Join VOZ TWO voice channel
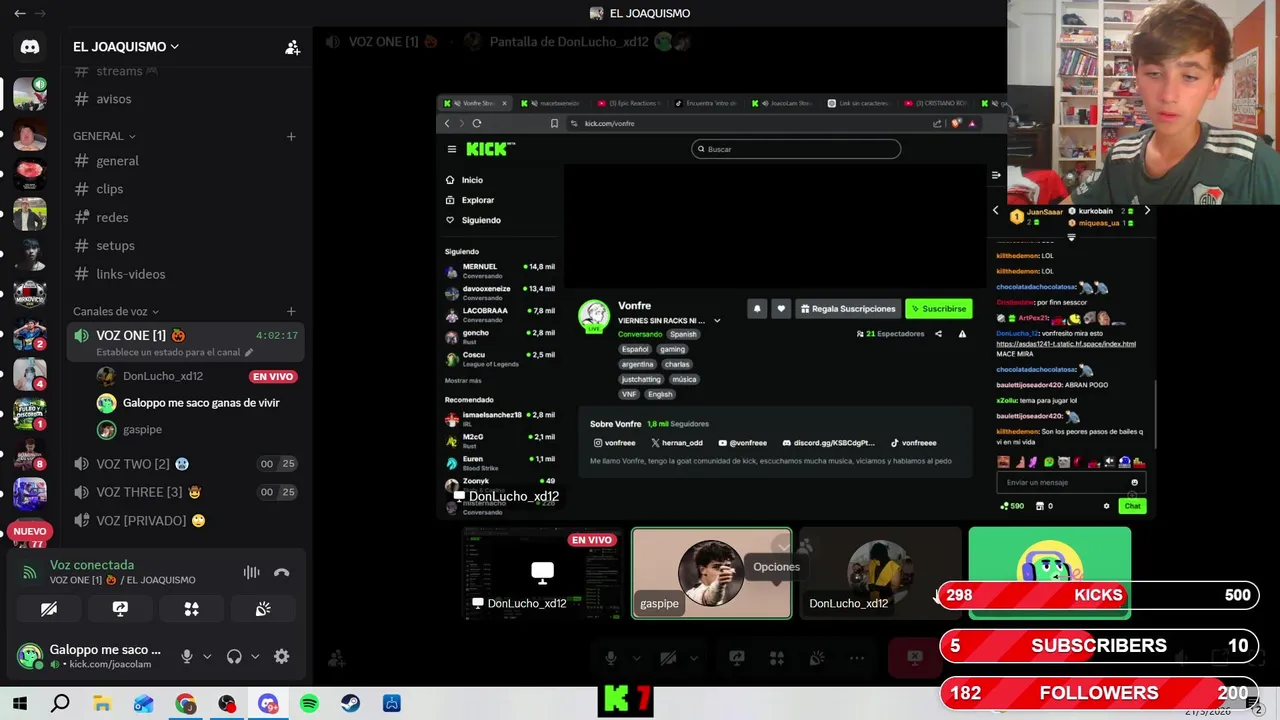 click(x=187, y=464)
